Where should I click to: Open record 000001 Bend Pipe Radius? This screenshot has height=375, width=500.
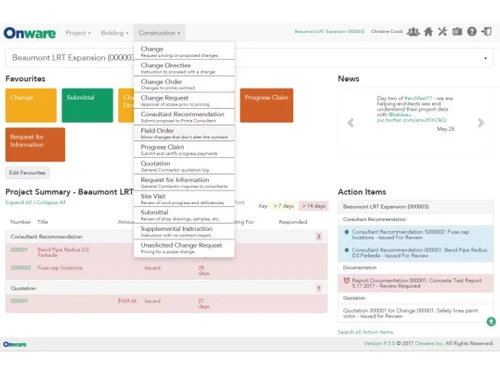pyautogui.click(x=19, y=250)
